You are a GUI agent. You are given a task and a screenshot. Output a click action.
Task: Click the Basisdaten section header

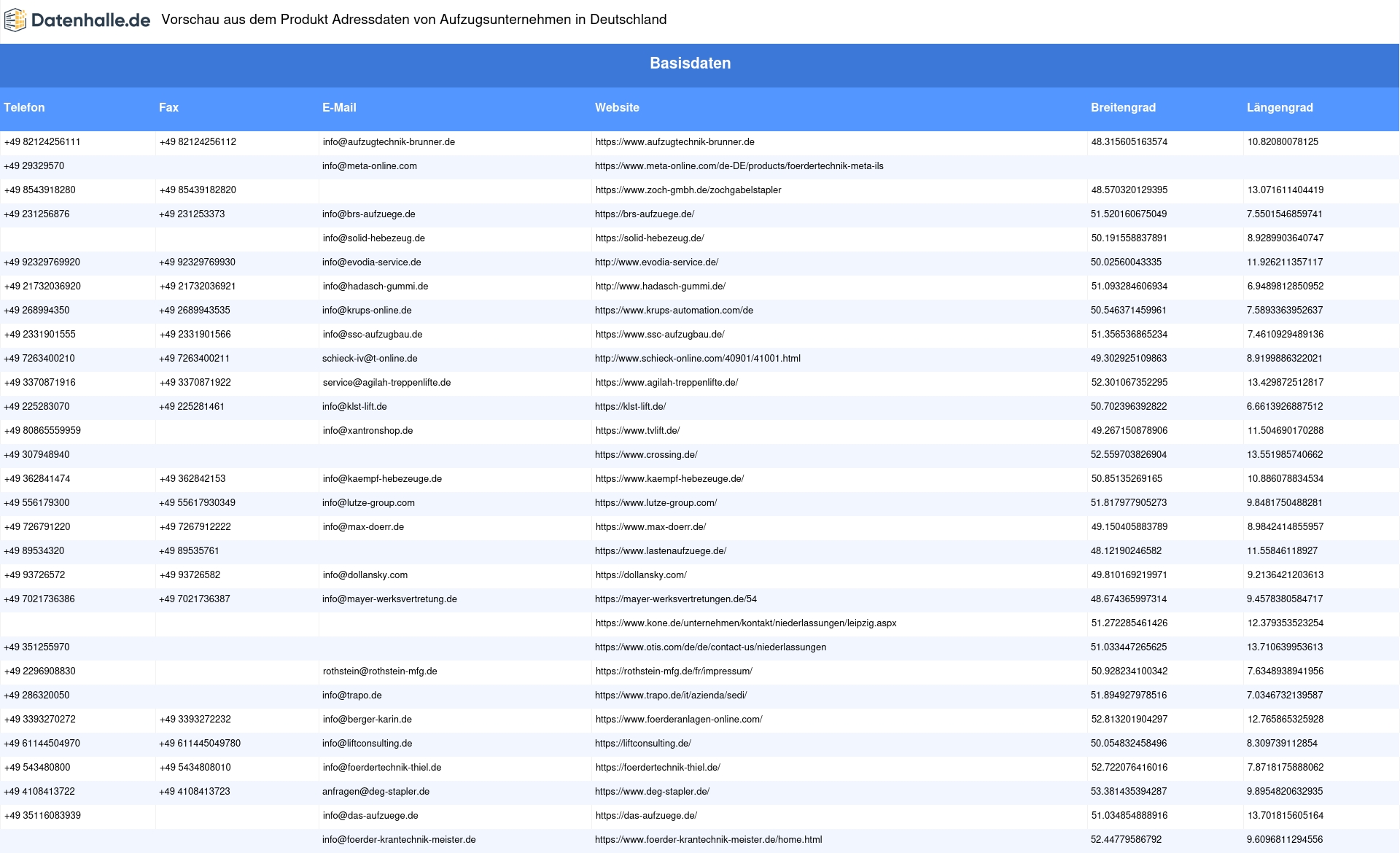coord(690,63)
